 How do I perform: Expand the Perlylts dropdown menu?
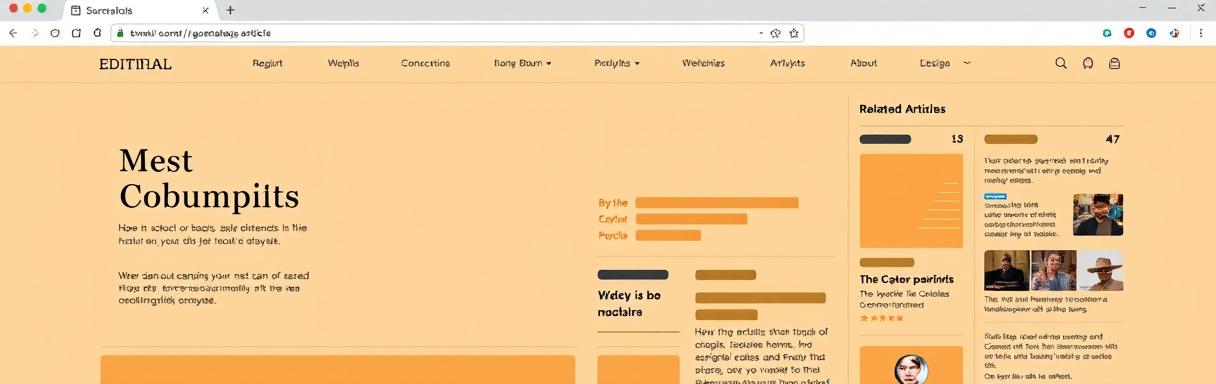click(x=616, y=63)
